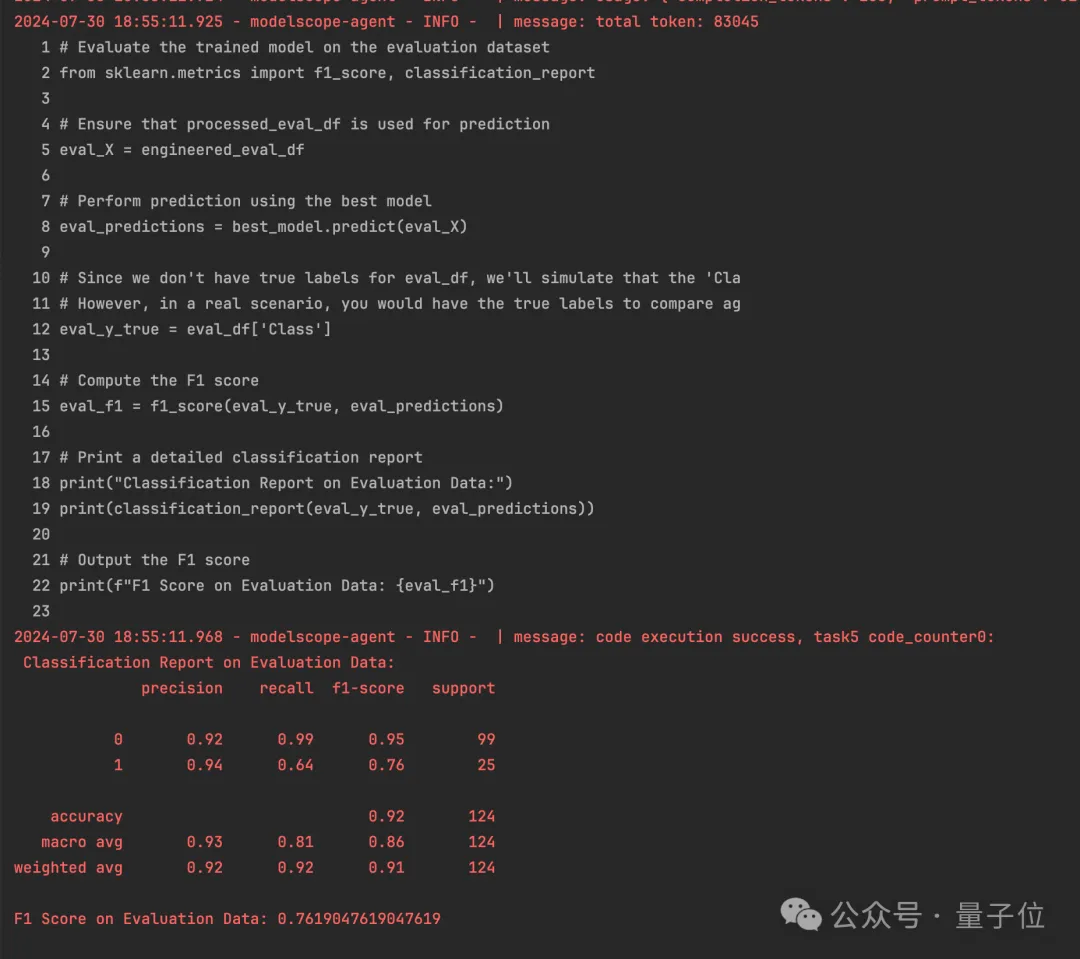Click the print(f"F1 Score on Evaluation Data") line

(277, 586)
